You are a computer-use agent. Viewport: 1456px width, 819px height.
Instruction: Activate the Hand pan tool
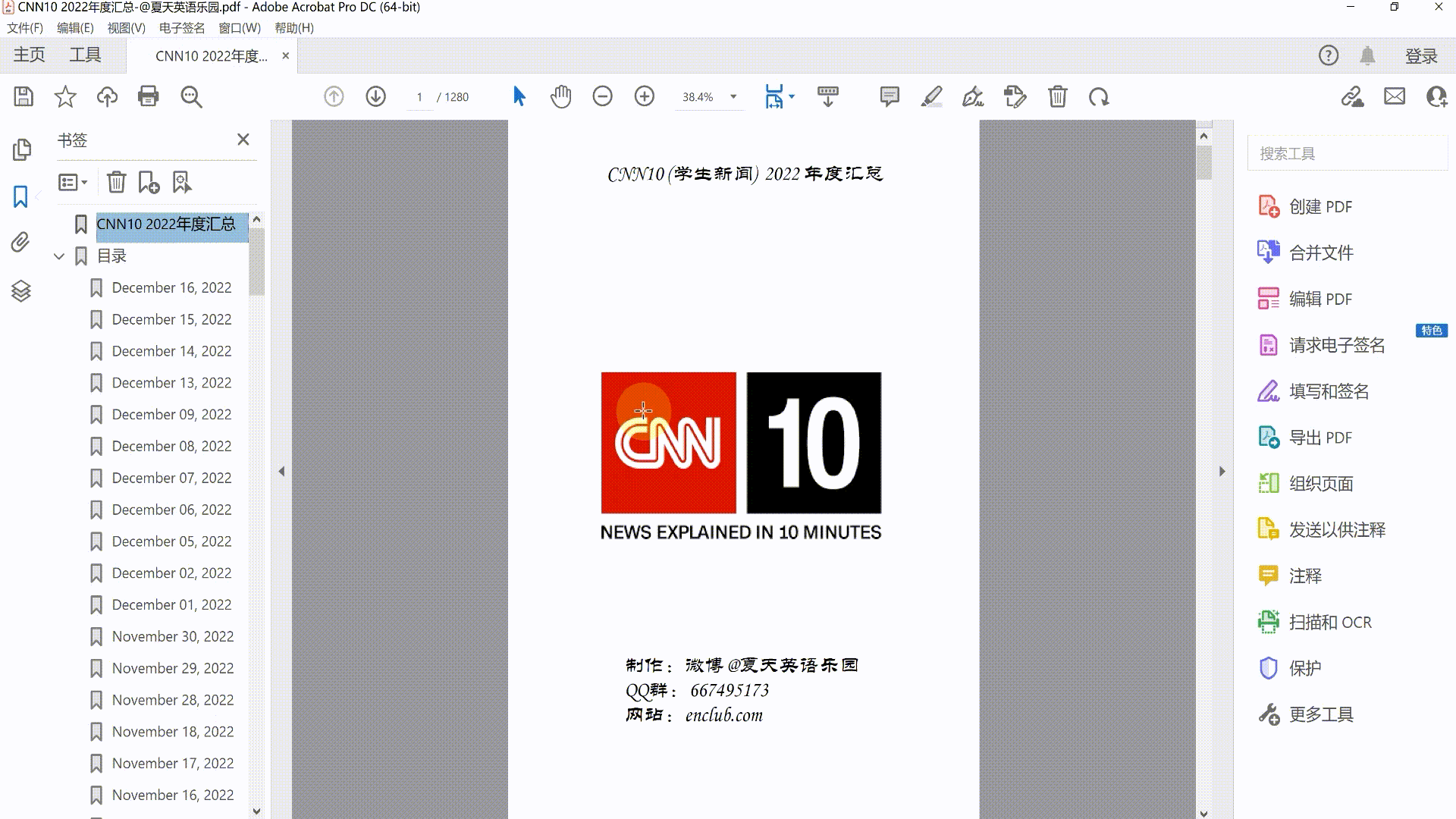pos(561,96)
